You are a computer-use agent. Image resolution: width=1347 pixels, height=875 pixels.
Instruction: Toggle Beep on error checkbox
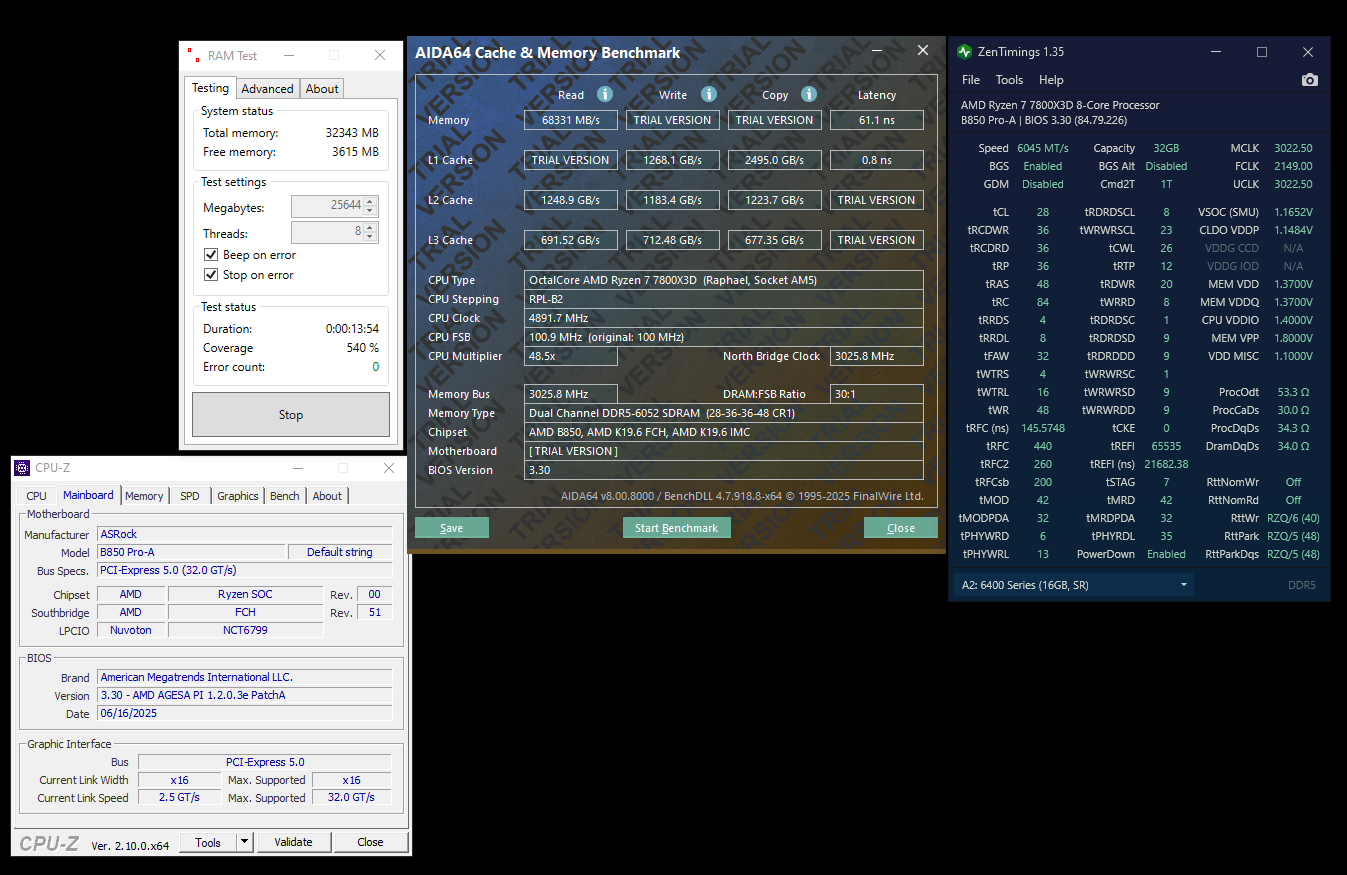coord(211,255)
